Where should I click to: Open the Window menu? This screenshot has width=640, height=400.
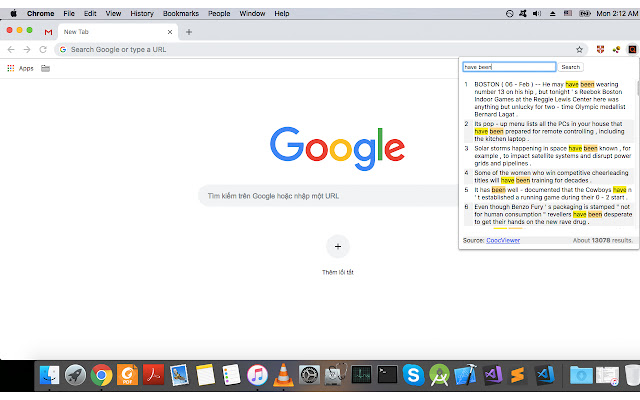pyautogui.click(x=252, y=13)
